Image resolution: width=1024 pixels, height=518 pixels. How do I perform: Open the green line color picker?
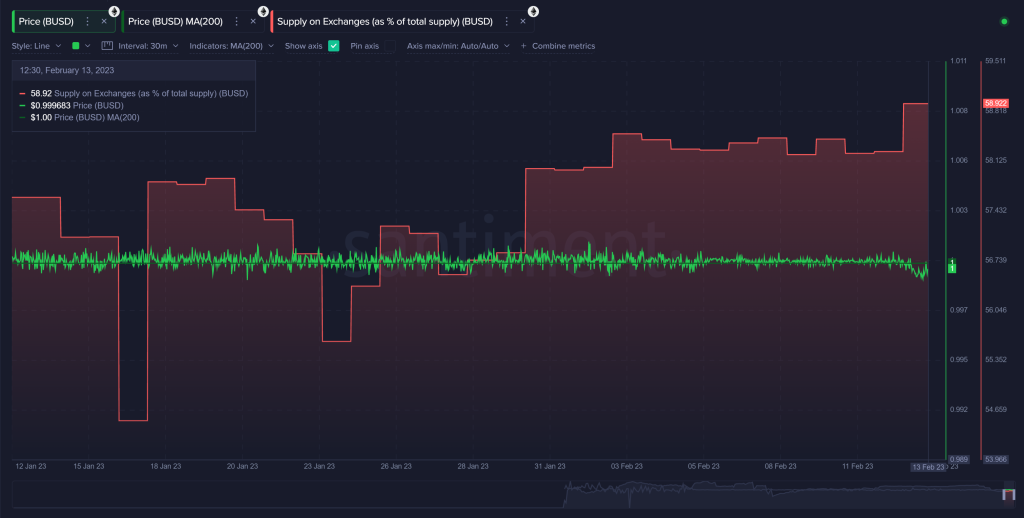tap(81, 46)
